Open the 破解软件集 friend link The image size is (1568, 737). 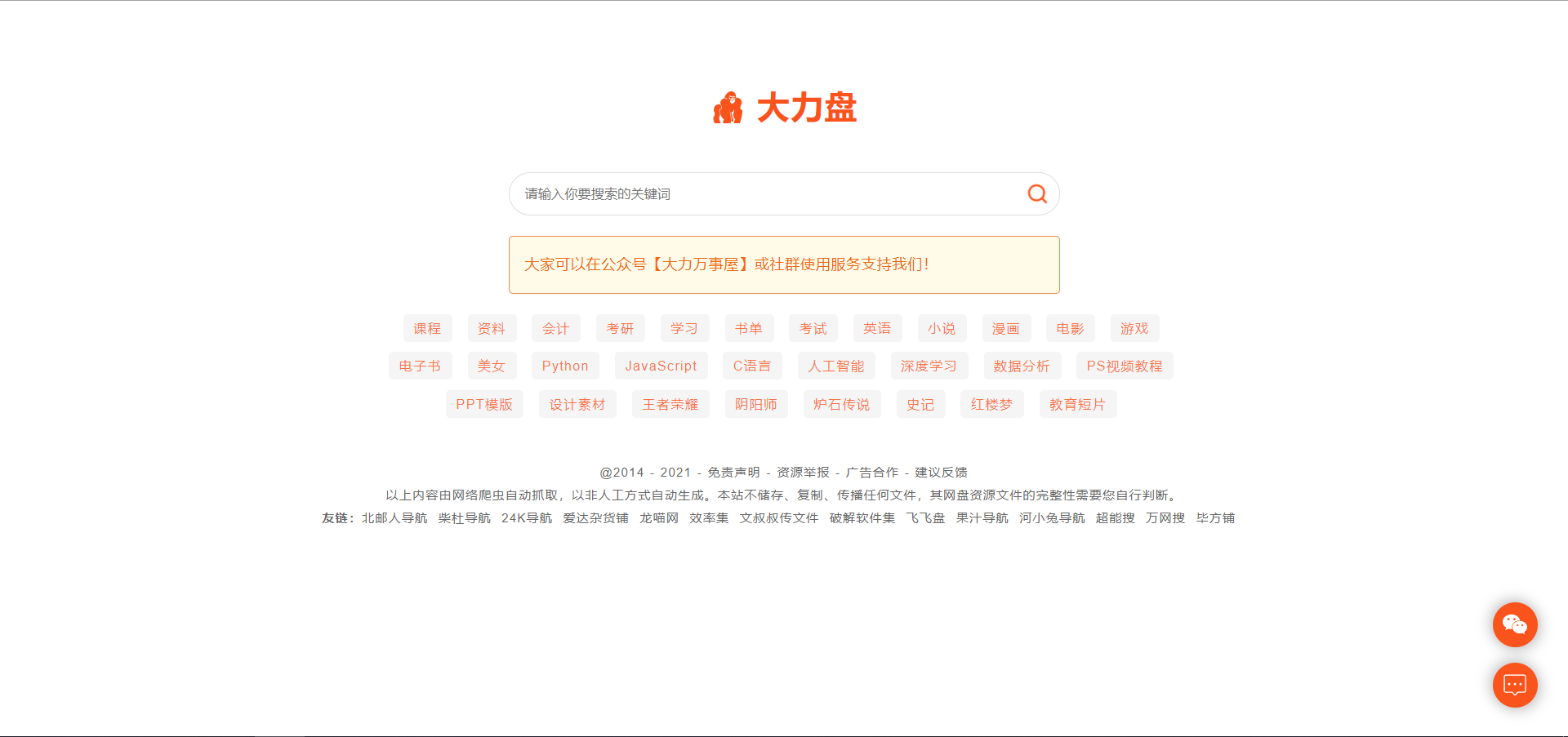(861, 517)
